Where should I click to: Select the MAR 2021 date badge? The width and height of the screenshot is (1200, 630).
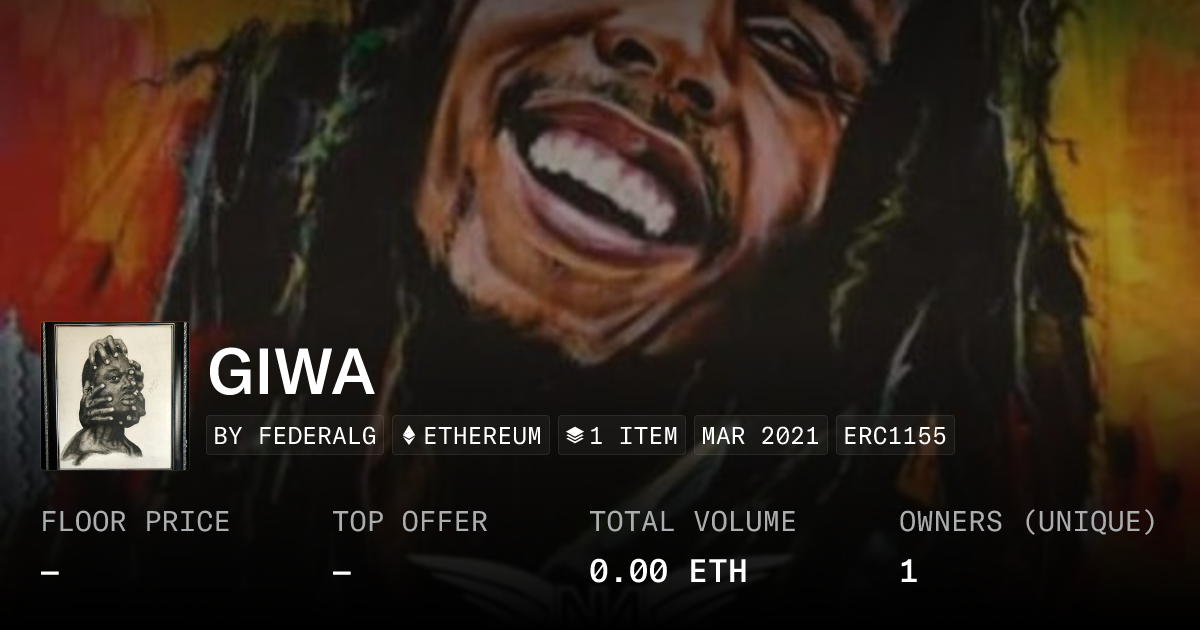coord(761,436)
